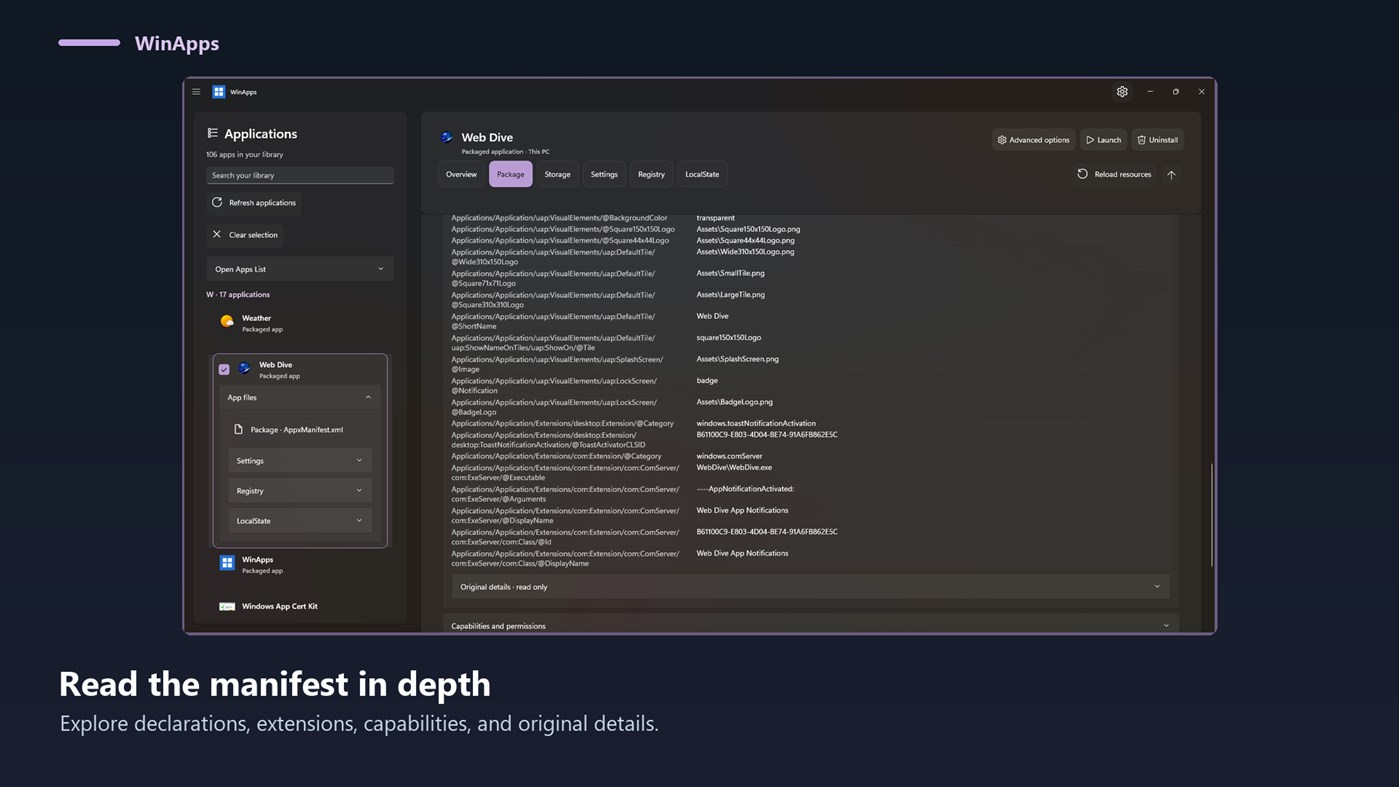The width and height of the screenshot is (1399, 787).
Task: Click the Assets\BadgeLogo.png value
Action: click(734, 402)
